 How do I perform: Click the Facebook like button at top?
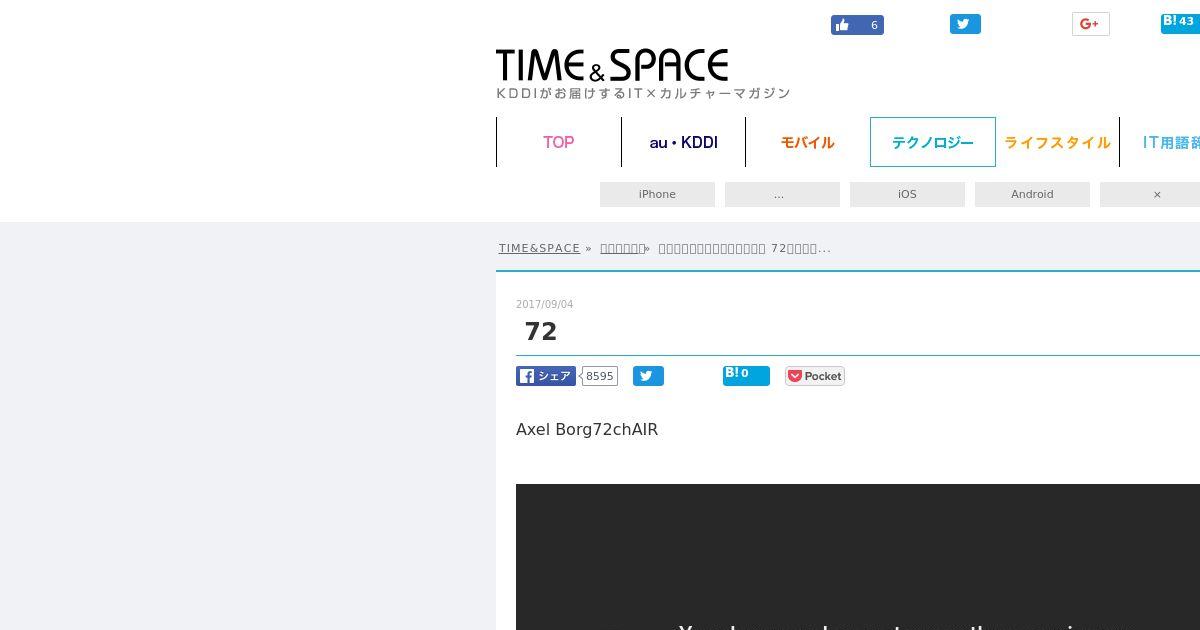[857, 25]
